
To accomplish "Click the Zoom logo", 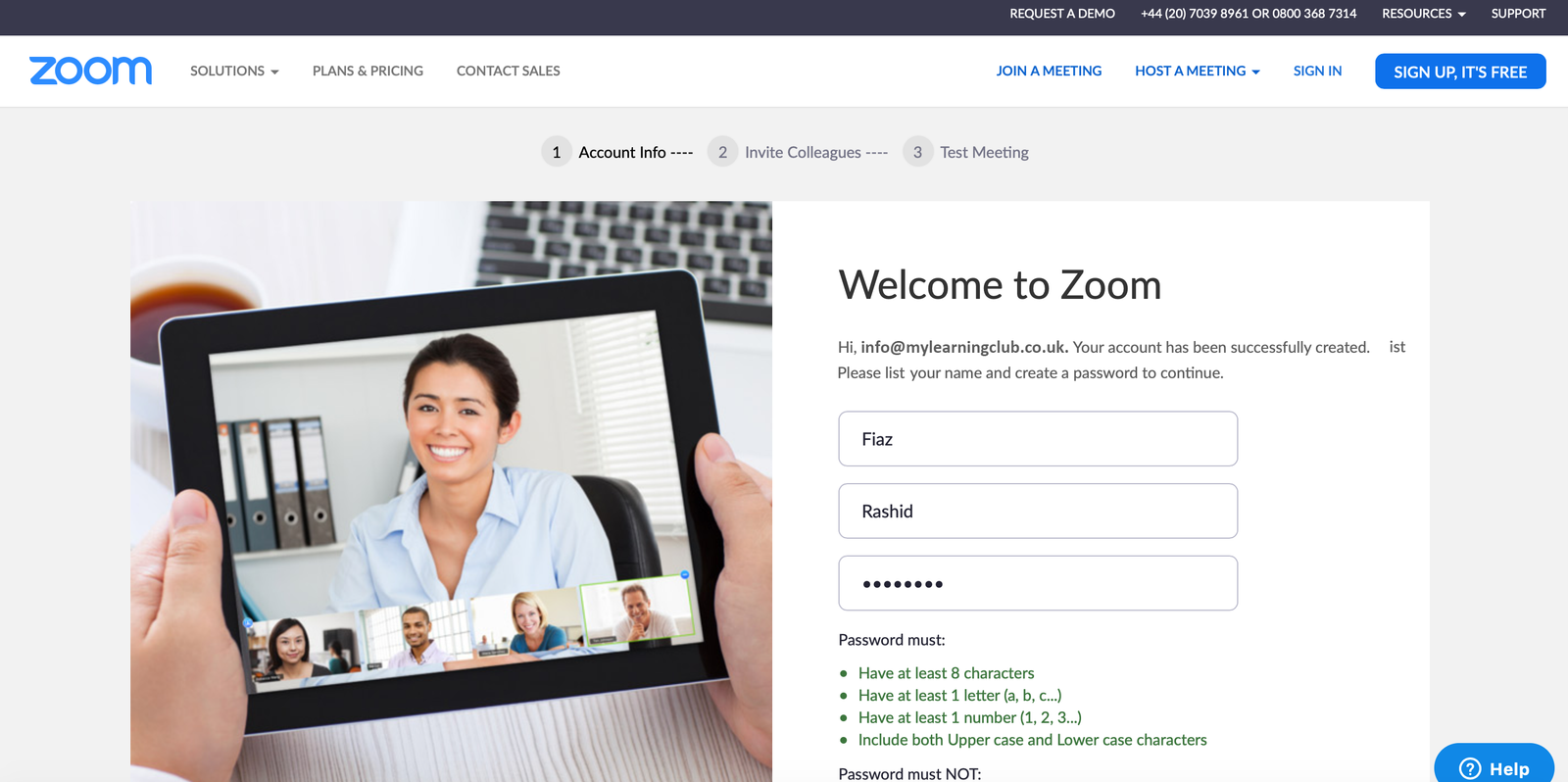I will [x=90, y=71].
